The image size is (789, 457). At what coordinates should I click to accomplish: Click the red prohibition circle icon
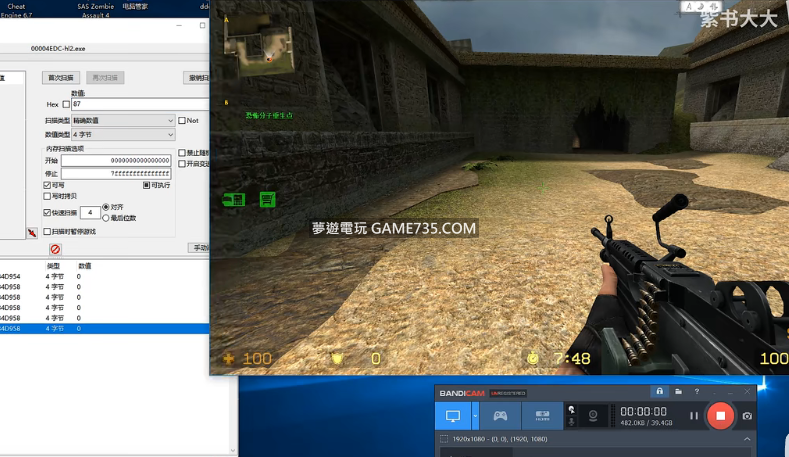55,249
